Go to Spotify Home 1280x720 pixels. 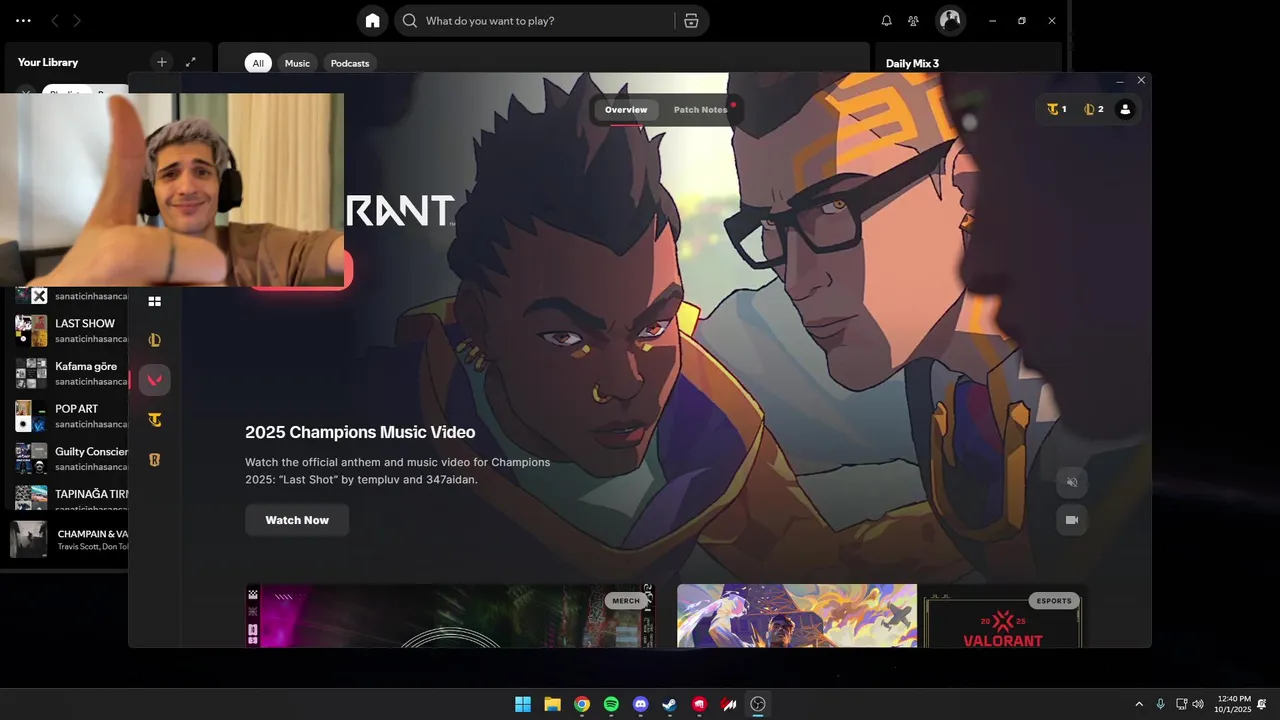click(372, 20)
